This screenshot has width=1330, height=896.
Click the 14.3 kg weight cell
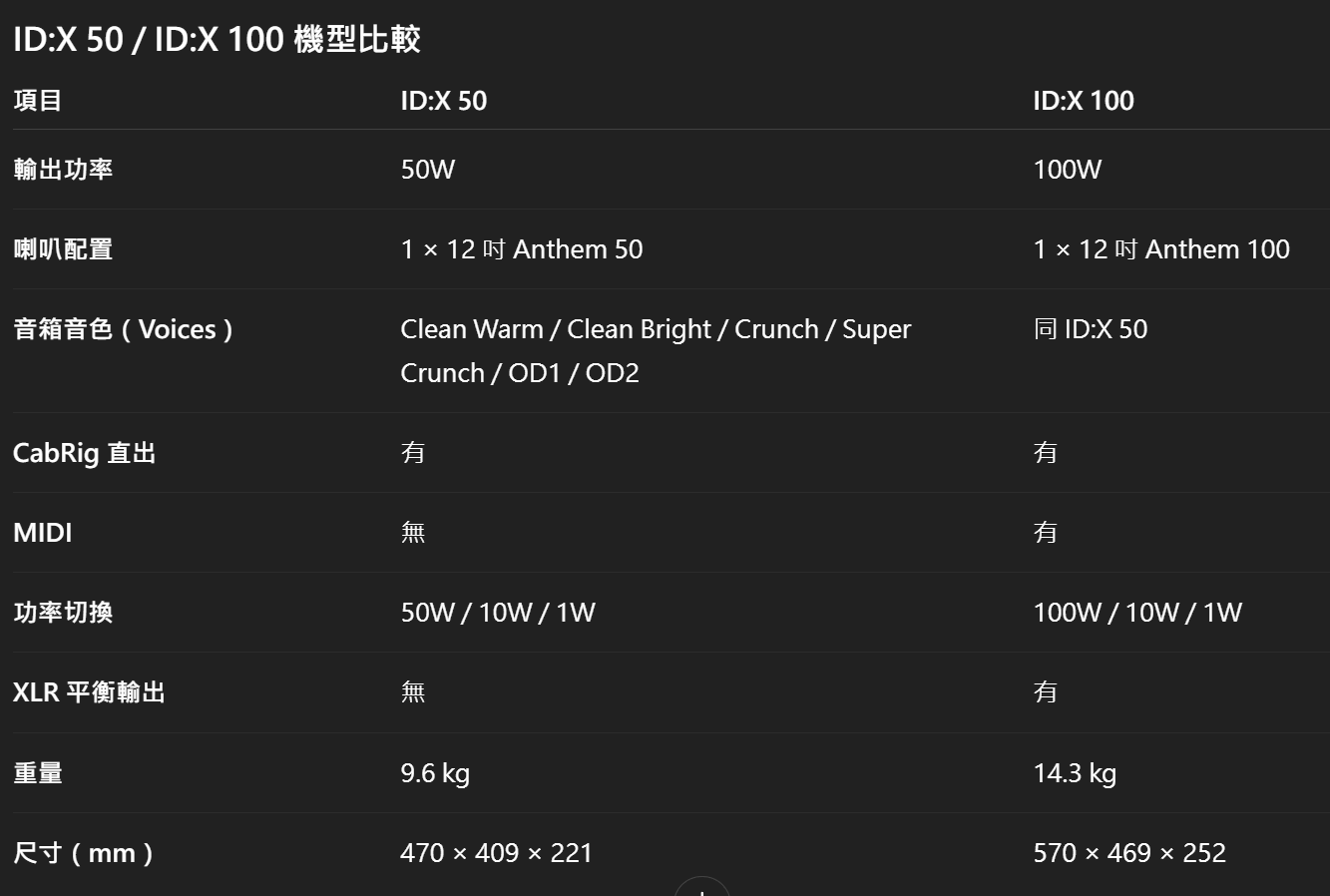click(1075, 773)
